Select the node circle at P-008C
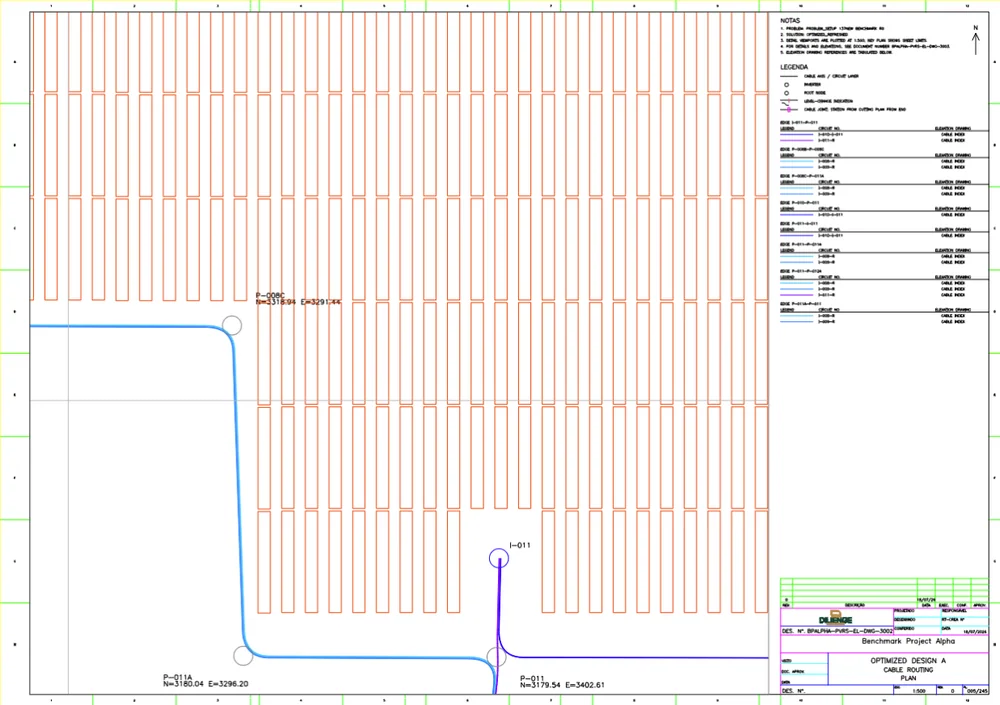The height and width of the screenshot is (705, 1000). pyautogui.click(x=232, y=325)
